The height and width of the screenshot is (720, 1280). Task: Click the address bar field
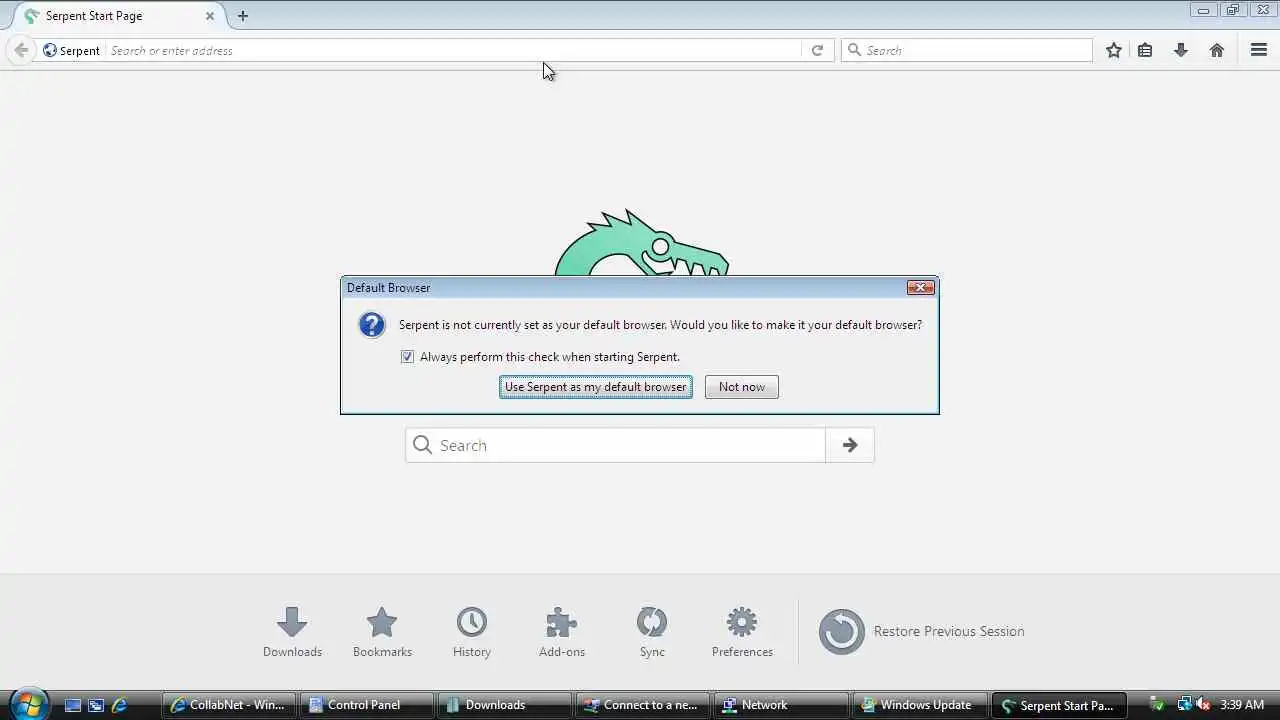pyautogui.click(x=453, y=50)
